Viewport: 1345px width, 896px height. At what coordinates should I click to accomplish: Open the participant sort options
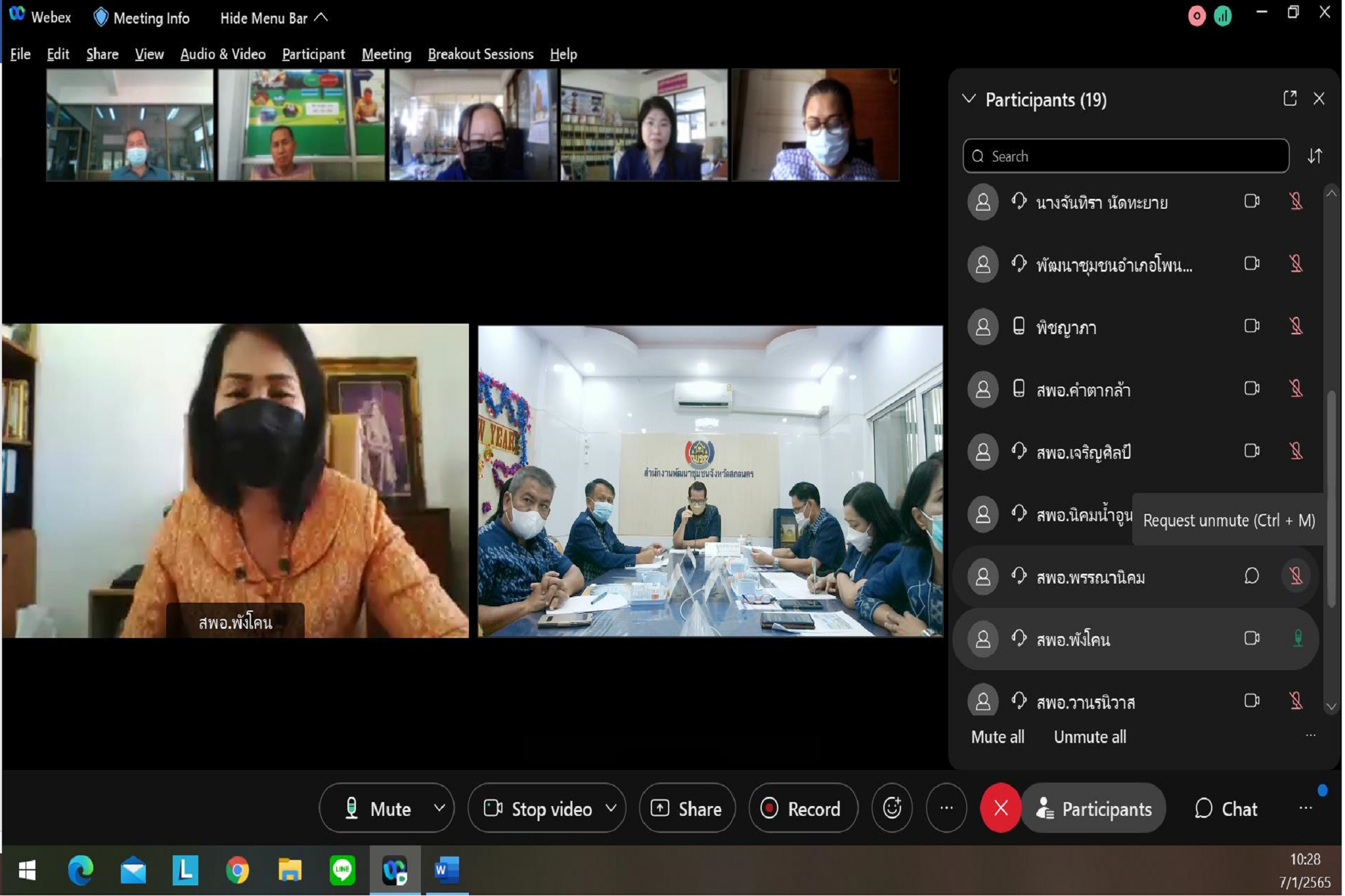1315,156
